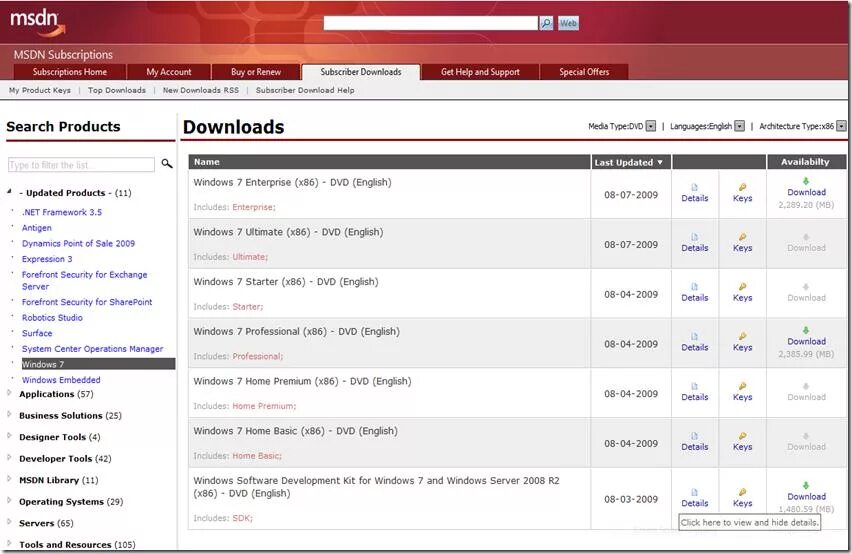This screenshot has height=554, width=852.
Task: View Keys for Windows 7 Starter
Action: pyautogui.click(x=742, y=293)
